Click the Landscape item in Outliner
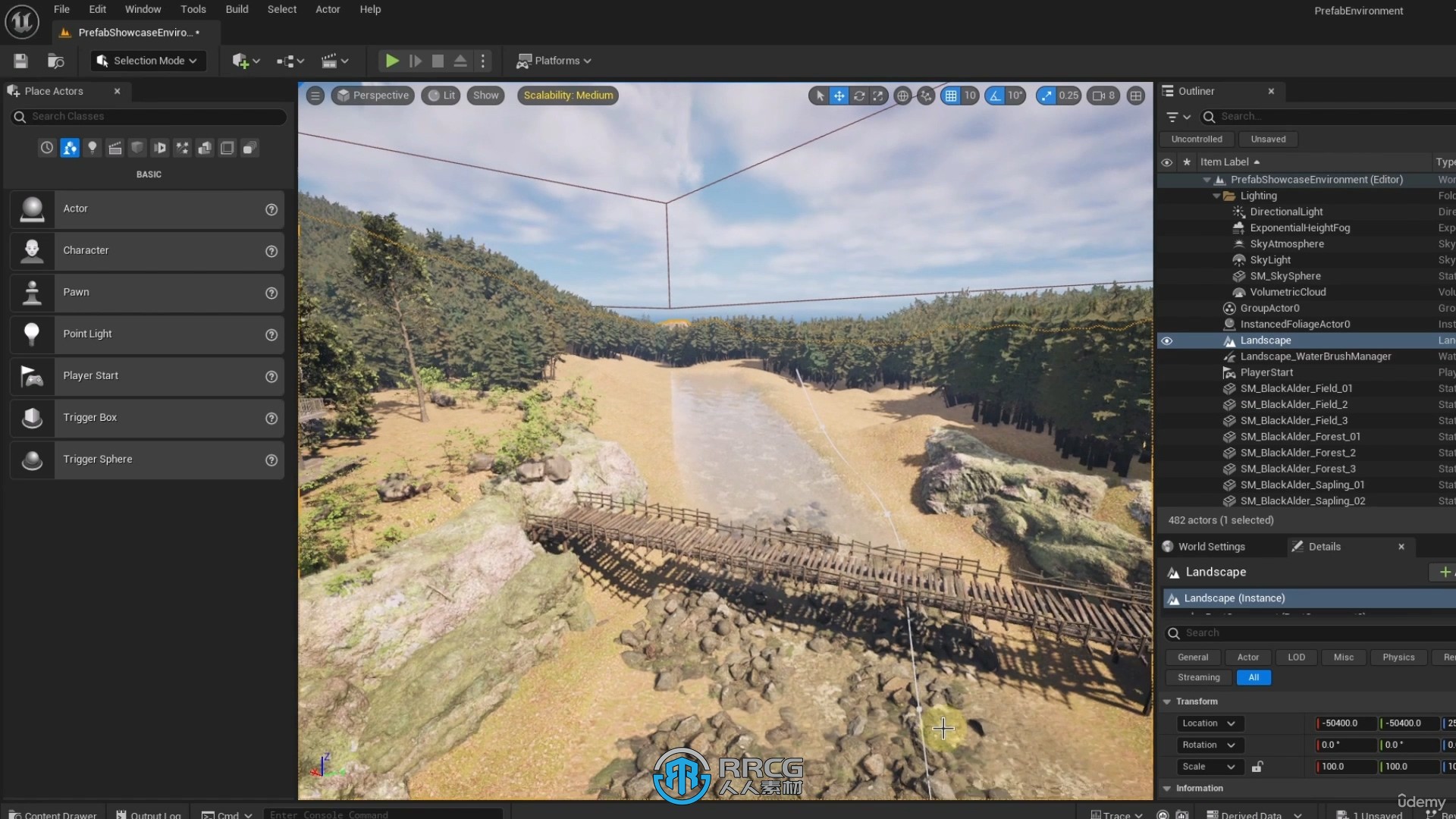 (1266, 339)
